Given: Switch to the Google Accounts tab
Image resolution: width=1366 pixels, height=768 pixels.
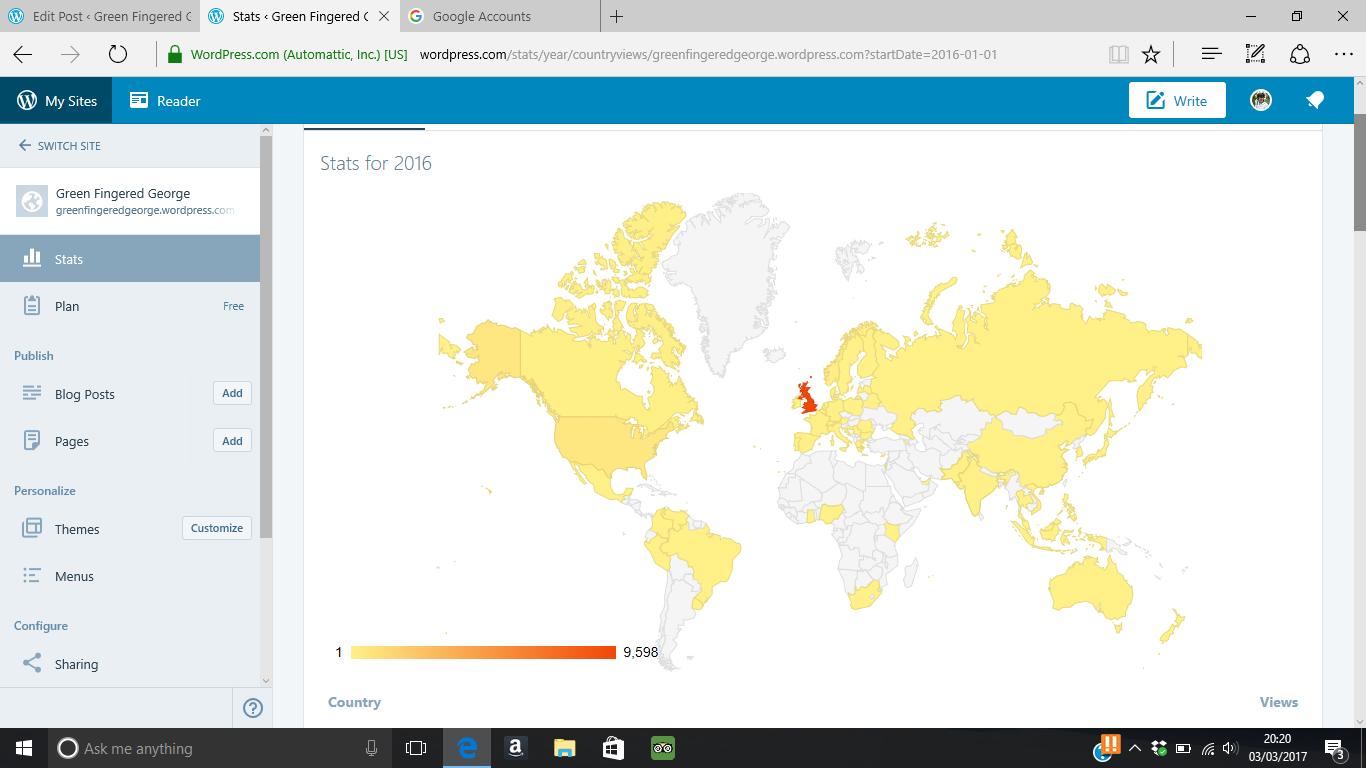Looking at the screenshot, I should click(x=481, y=17).
